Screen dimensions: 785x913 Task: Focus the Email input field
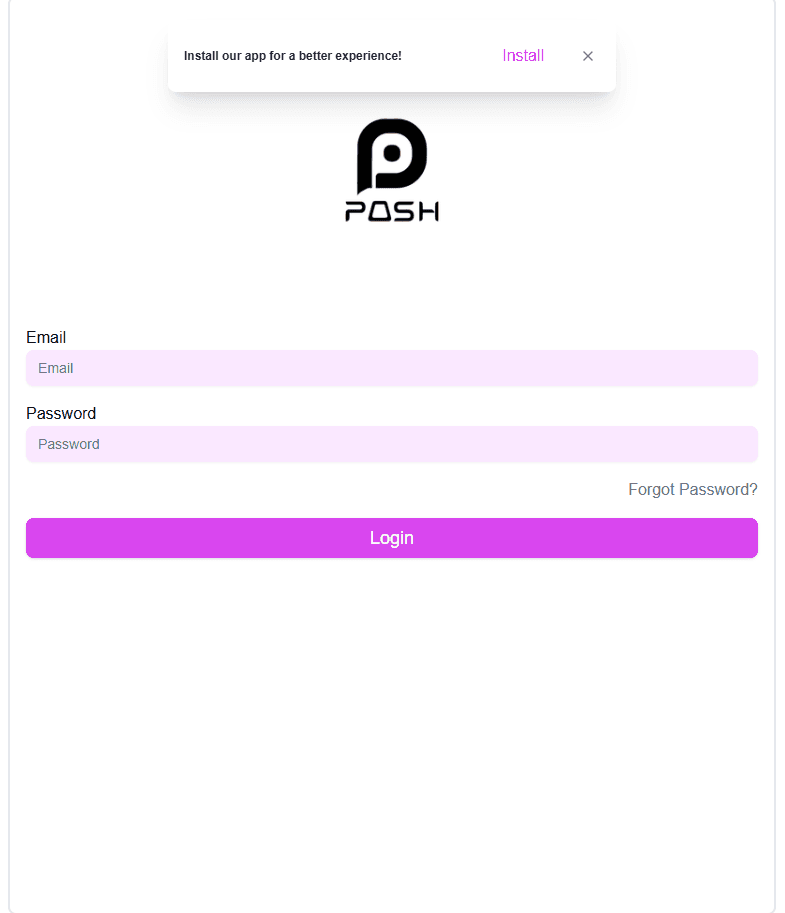click(x=392, y=368)
